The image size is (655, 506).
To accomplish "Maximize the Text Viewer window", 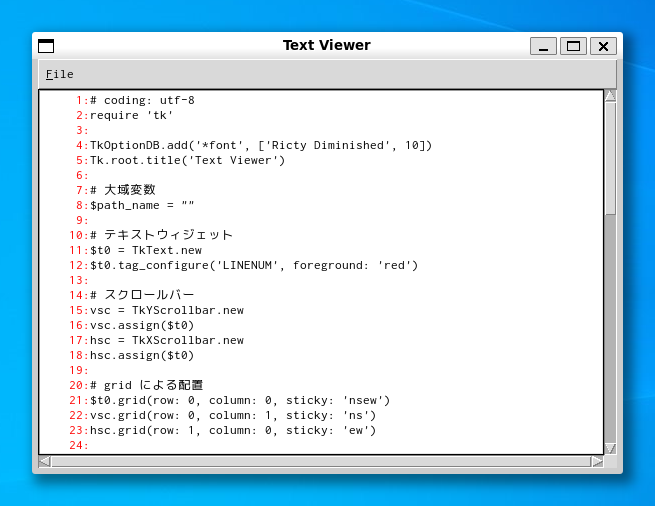I will point(573,46).
